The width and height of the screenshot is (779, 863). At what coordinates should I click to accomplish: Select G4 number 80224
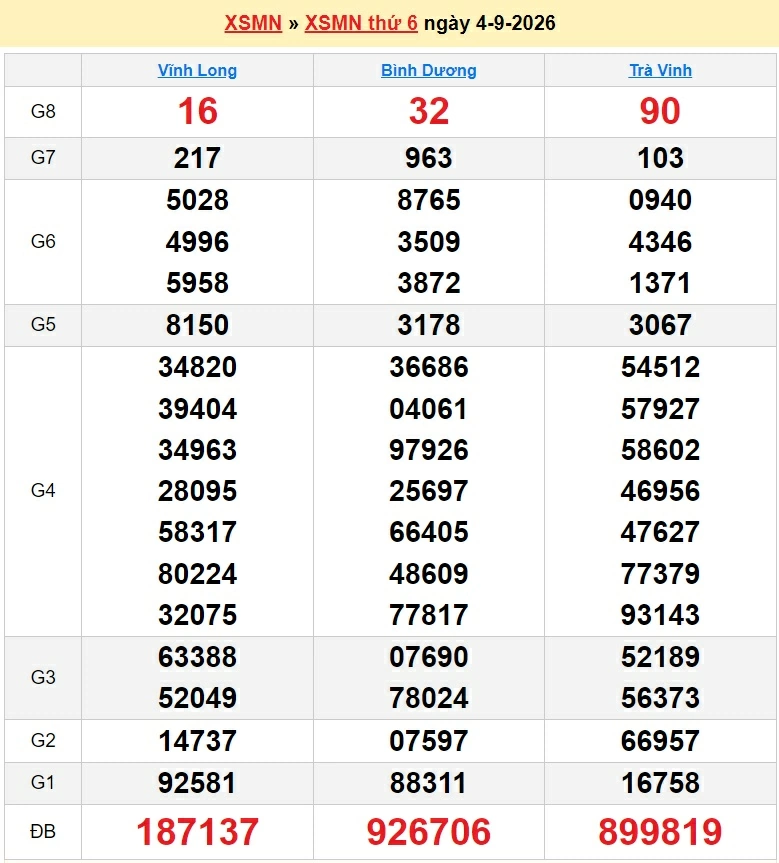(x=198, y=574)
